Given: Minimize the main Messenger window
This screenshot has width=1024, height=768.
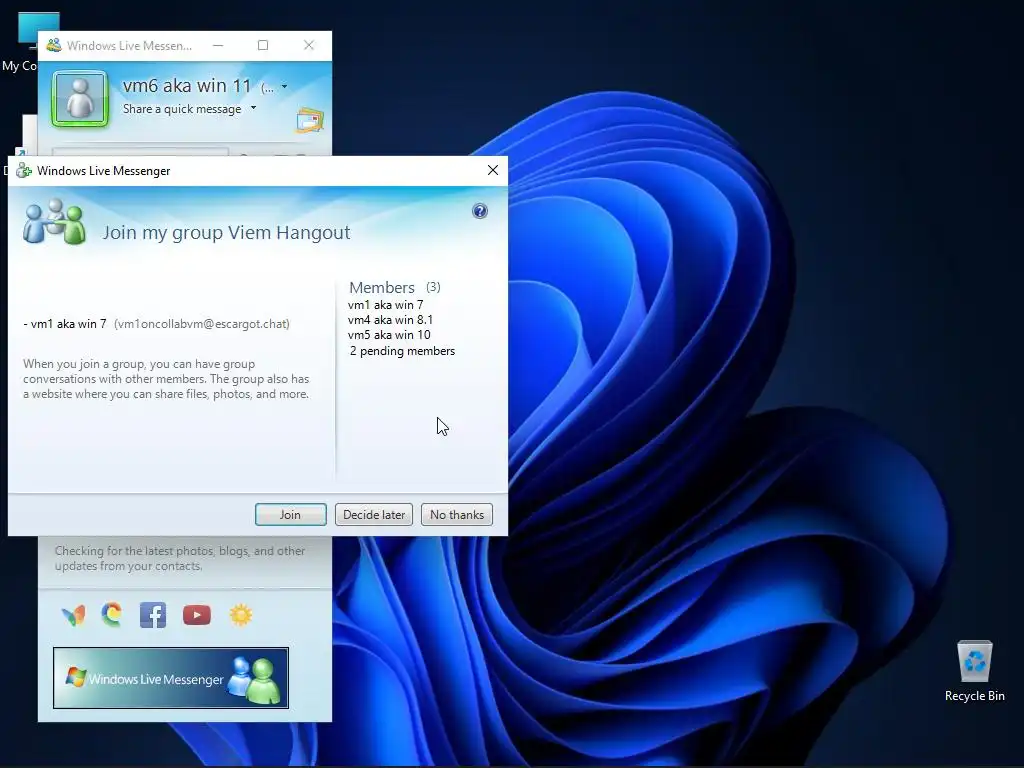Looking at the screenshot, I should click(218, 45).
